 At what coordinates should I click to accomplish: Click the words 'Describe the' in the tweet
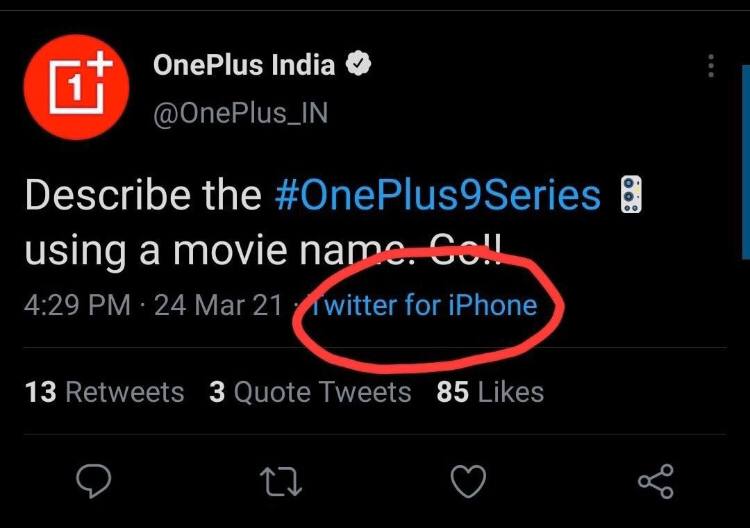pyautogui.click(x=144, y=195)
